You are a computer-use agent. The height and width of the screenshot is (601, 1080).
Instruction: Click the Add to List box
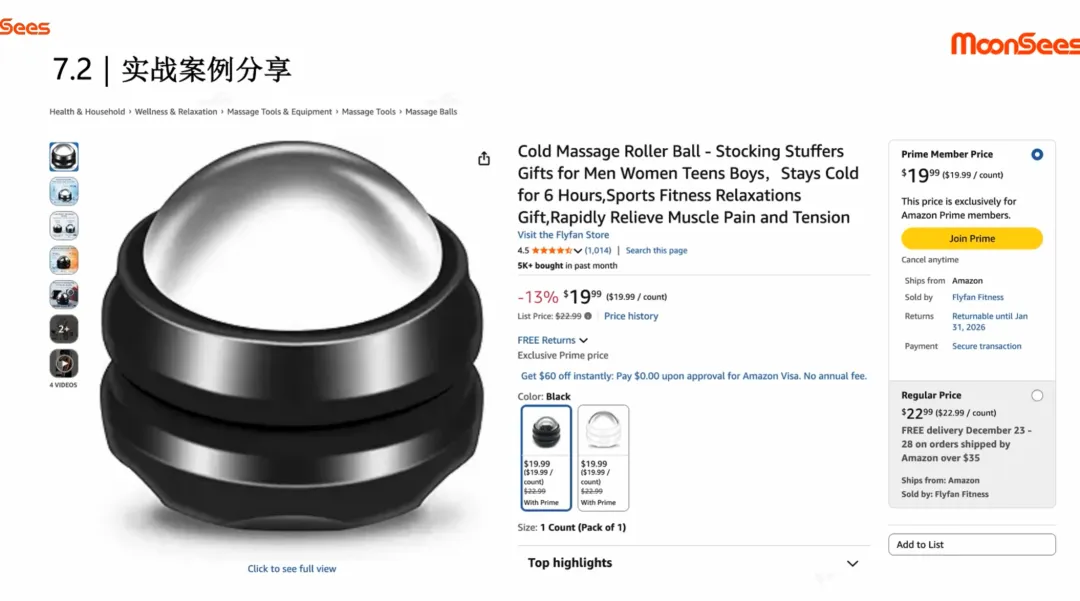click(971, 545)
